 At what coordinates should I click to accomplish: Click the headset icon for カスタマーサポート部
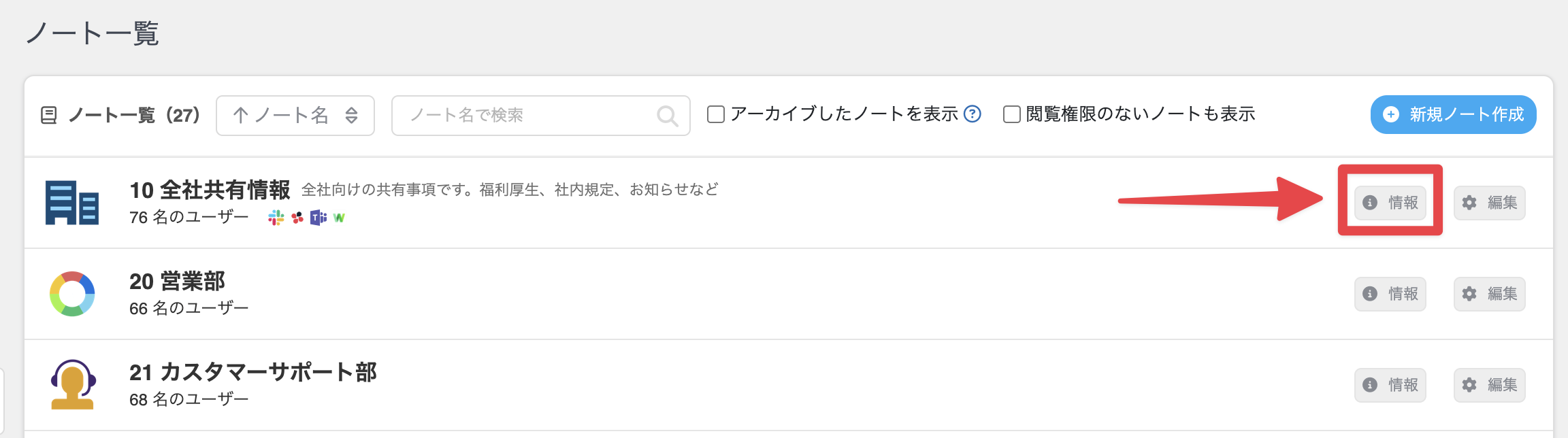pos(73,384)
